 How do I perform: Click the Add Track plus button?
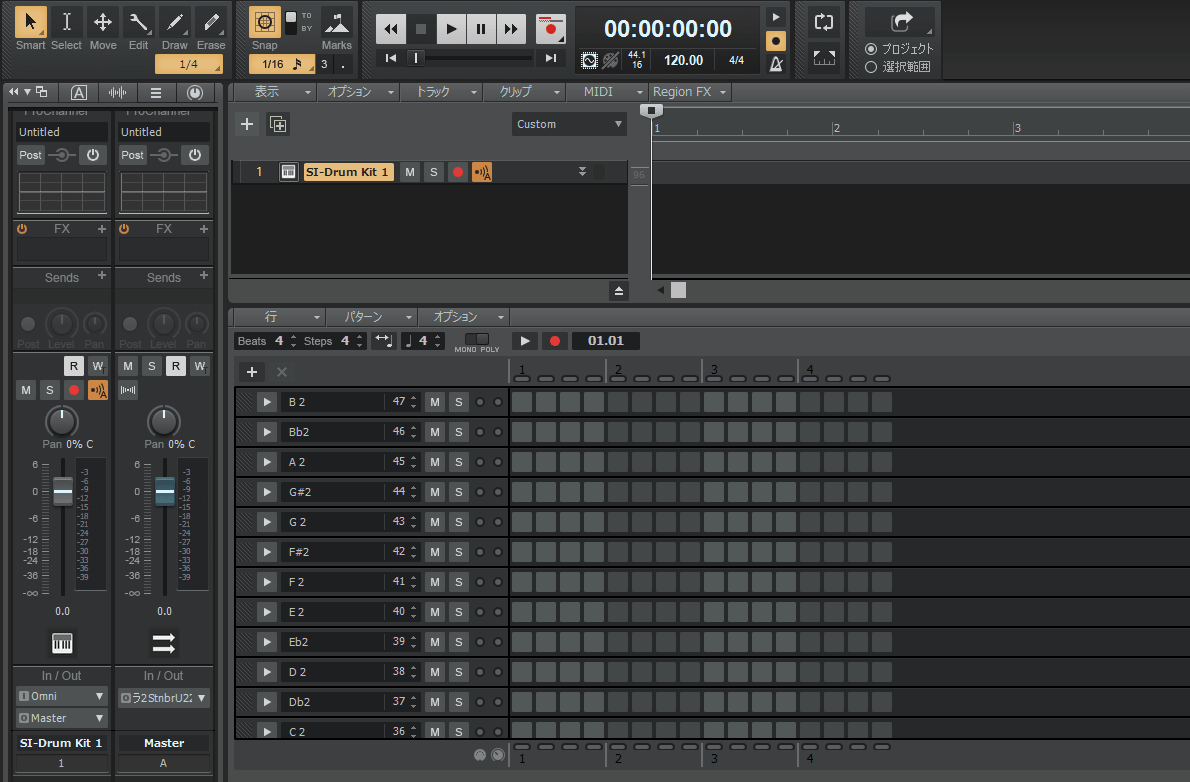[248, 124]
